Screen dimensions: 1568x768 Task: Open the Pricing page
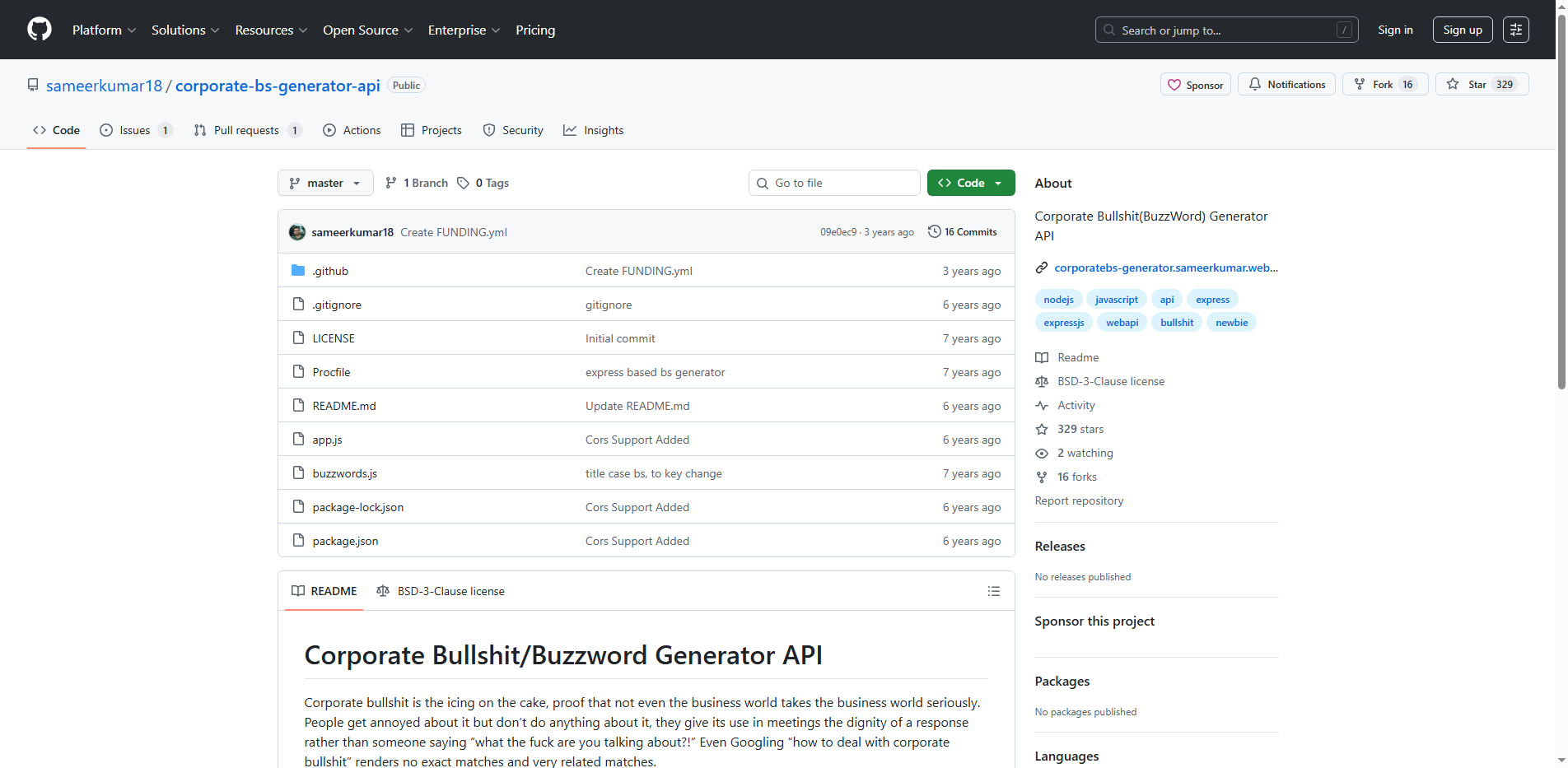point(535,30)
